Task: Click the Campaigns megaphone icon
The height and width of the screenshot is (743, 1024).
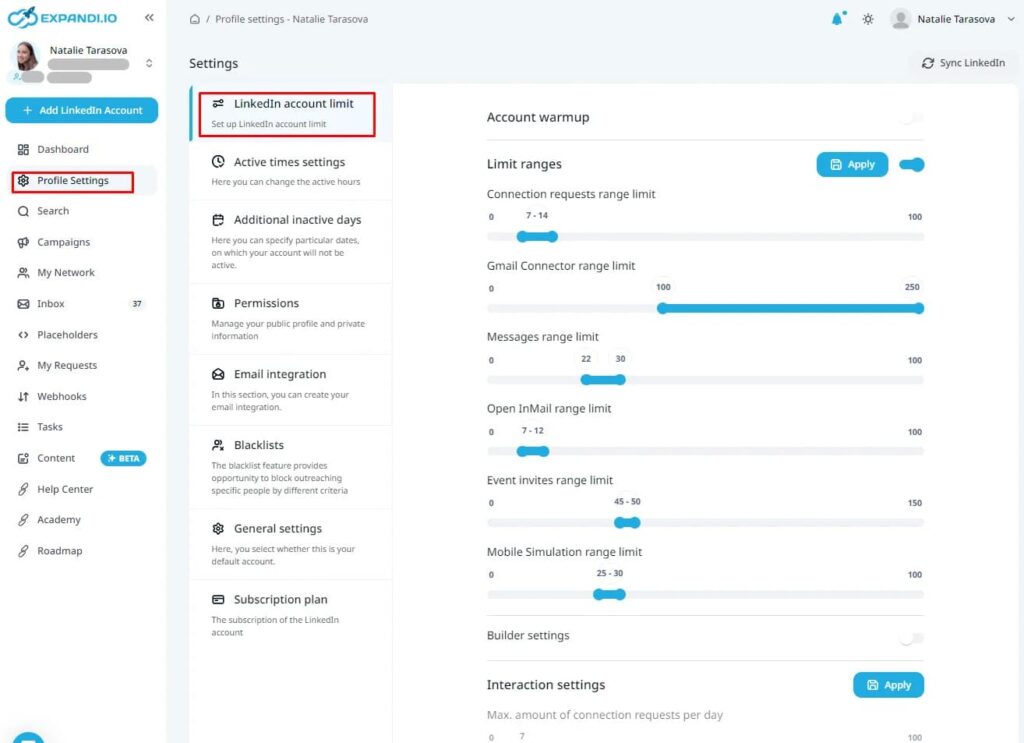Action: click(x=24, y=242)
